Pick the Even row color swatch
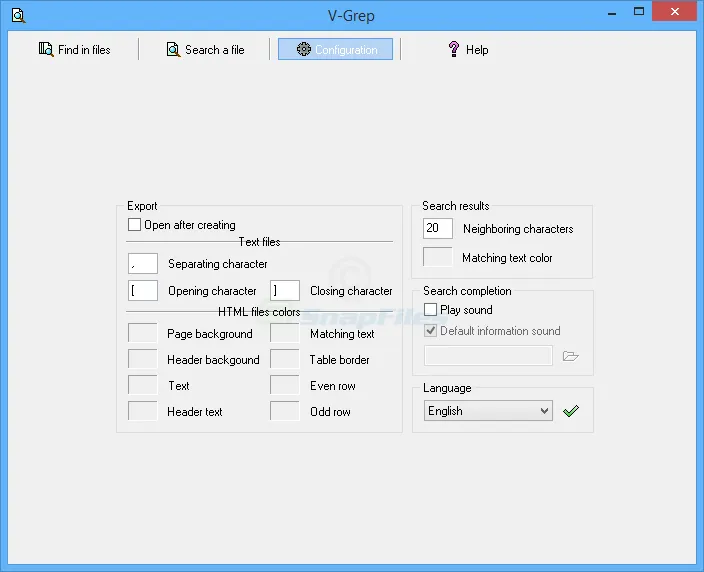Screen dimensions: 704x572 285,385
